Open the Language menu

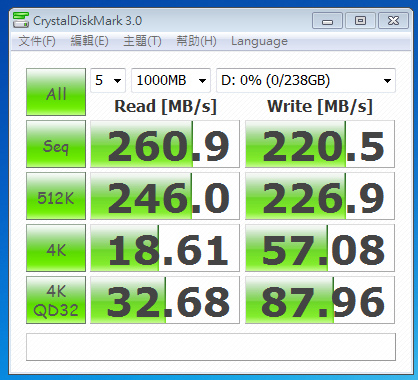(x=259, y=41)
